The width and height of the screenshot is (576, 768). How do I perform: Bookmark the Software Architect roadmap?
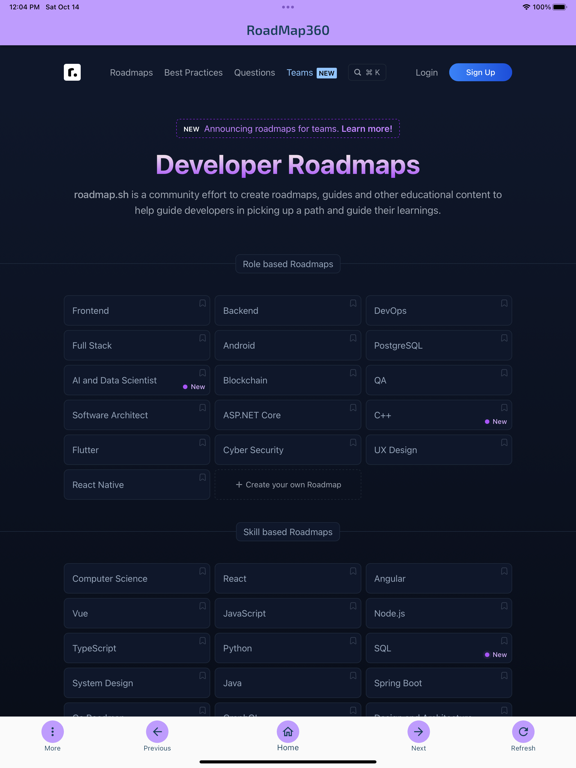(202, 408)
